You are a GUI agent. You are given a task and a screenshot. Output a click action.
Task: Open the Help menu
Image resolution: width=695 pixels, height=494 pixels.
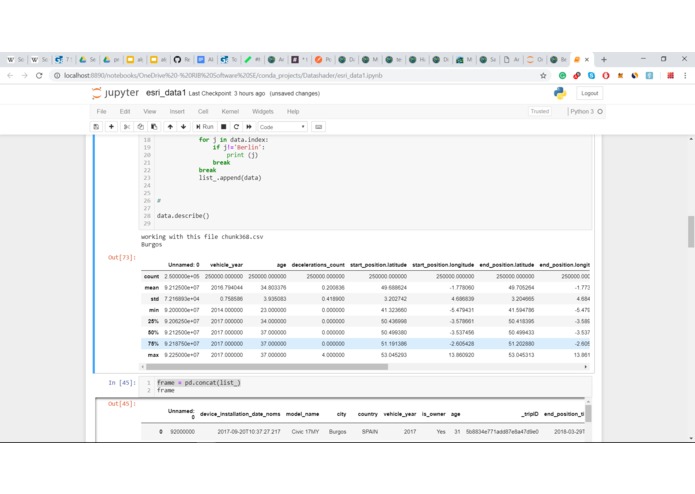(x=293, y=112)
